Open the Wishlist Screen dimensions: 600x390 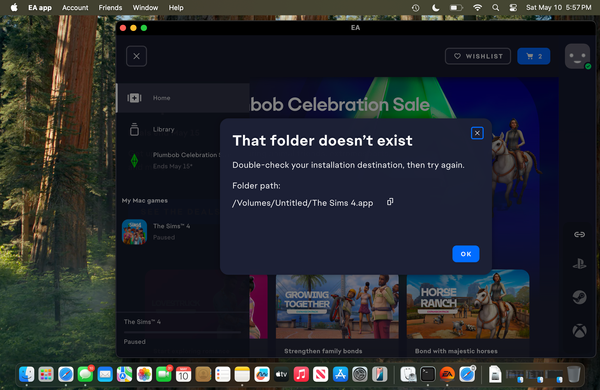click(478, 56)
